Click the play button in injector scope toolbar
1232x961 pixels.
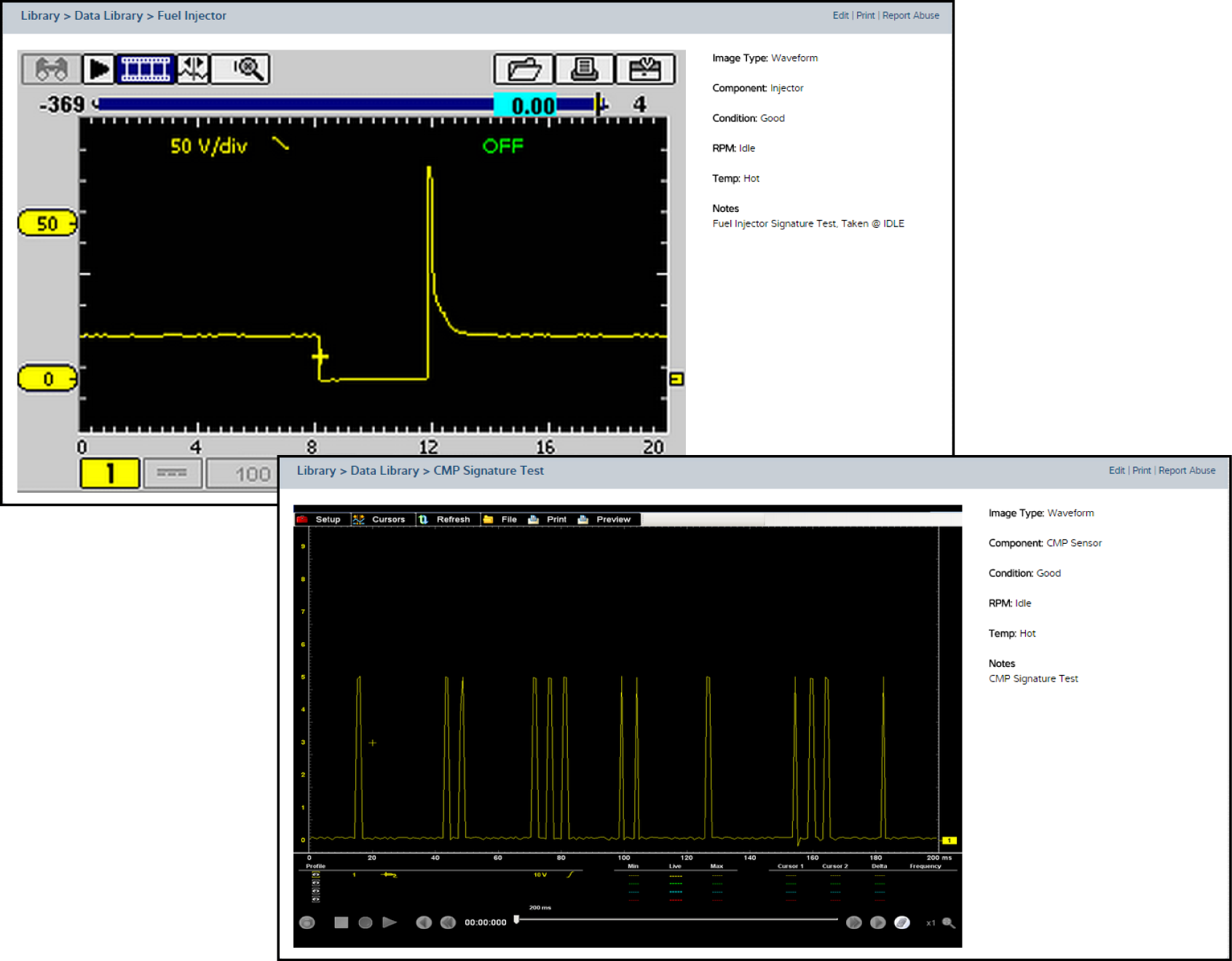pyautogui.click(x=98, y=69)
